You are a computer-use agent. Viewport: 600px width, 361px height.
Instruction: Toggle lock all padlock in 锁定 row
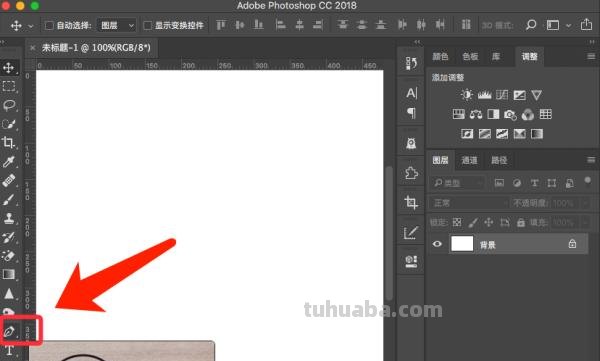[x=521, y=222]
